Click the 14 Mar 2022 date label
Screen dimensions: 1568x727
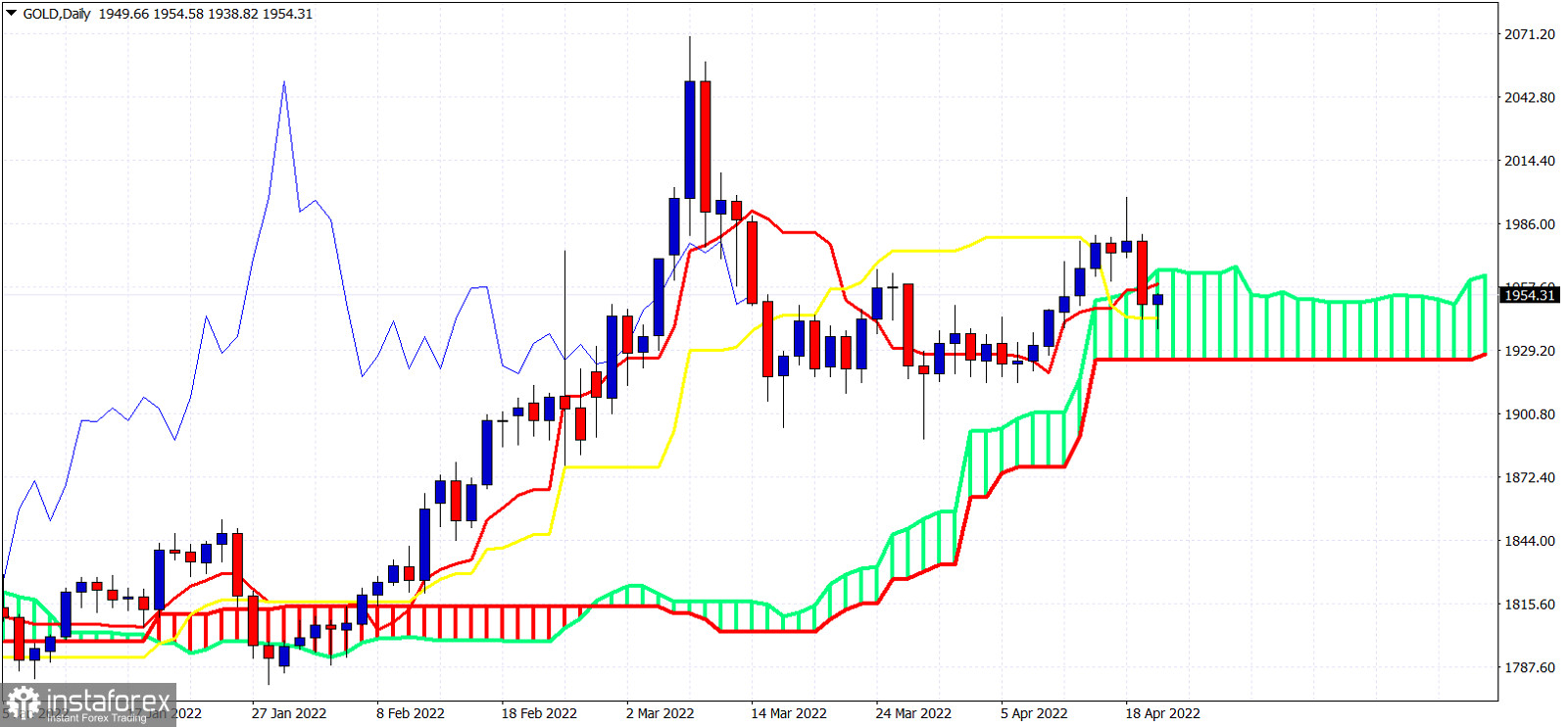[x=789, y=713]
